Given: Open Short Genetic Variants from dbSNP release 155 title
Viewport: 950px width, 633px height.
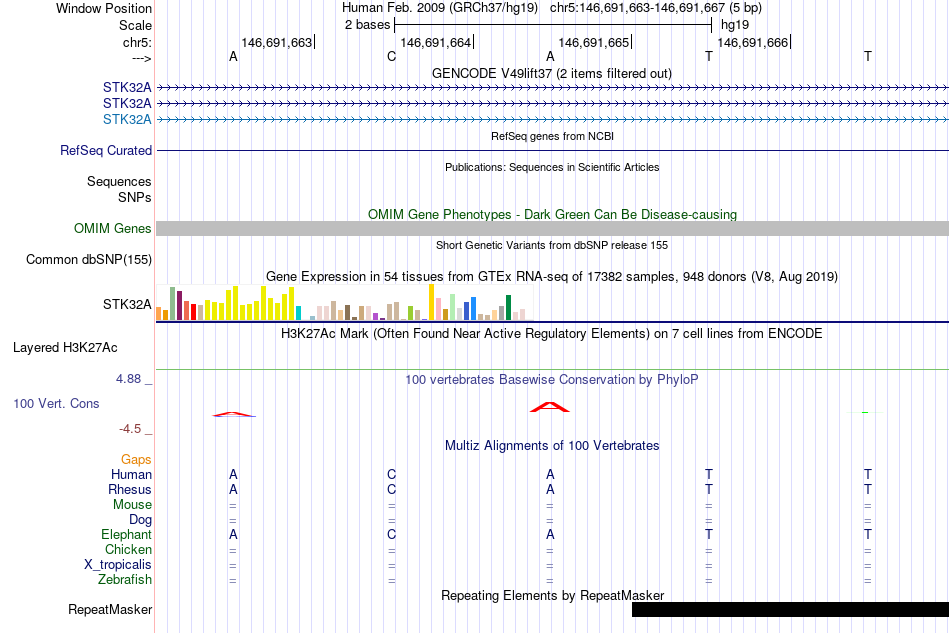Looking at the screenshot, I should click(552, 245).
